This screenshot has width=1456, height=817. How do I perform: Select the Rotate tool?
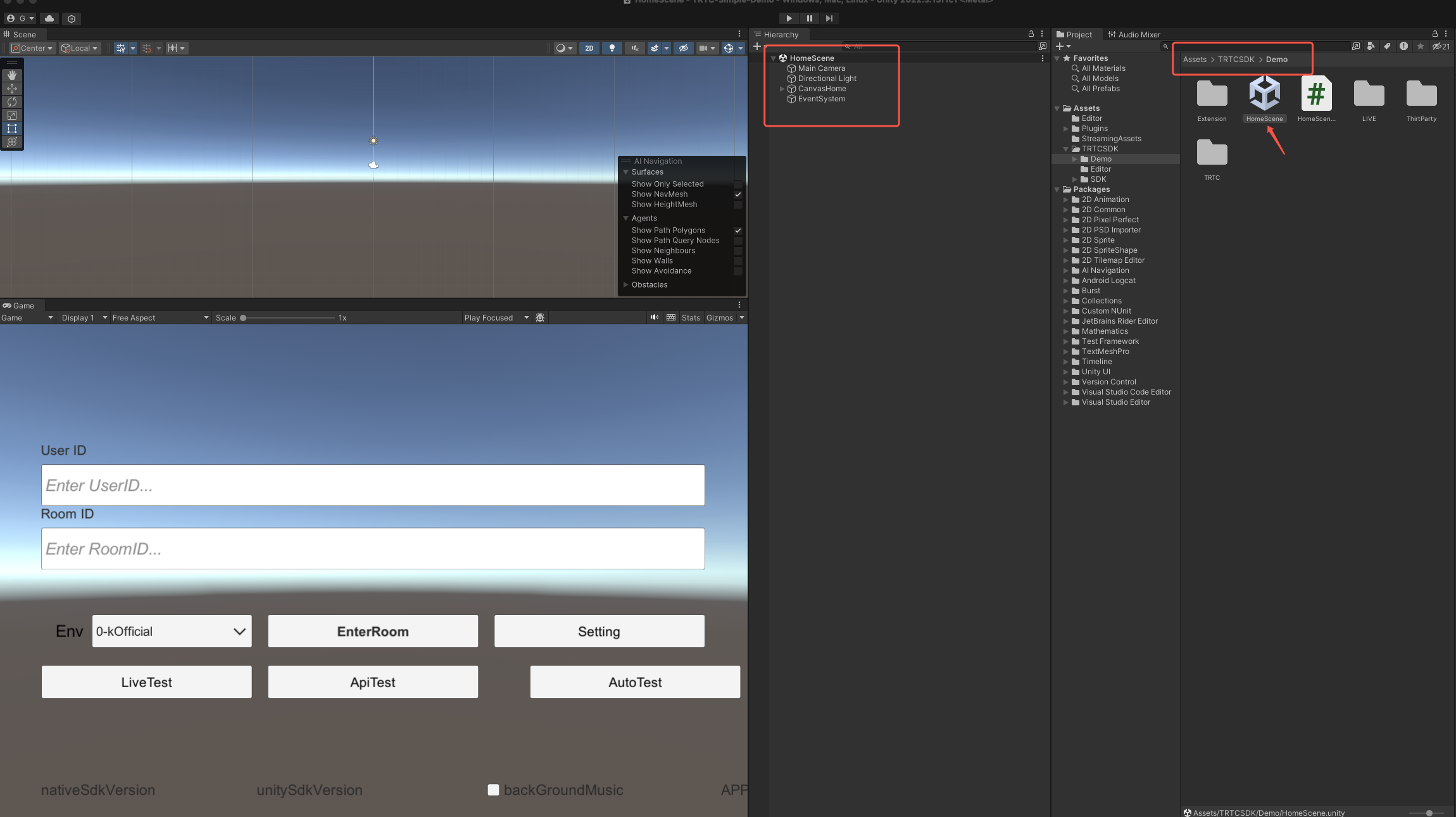click(12, 102)
